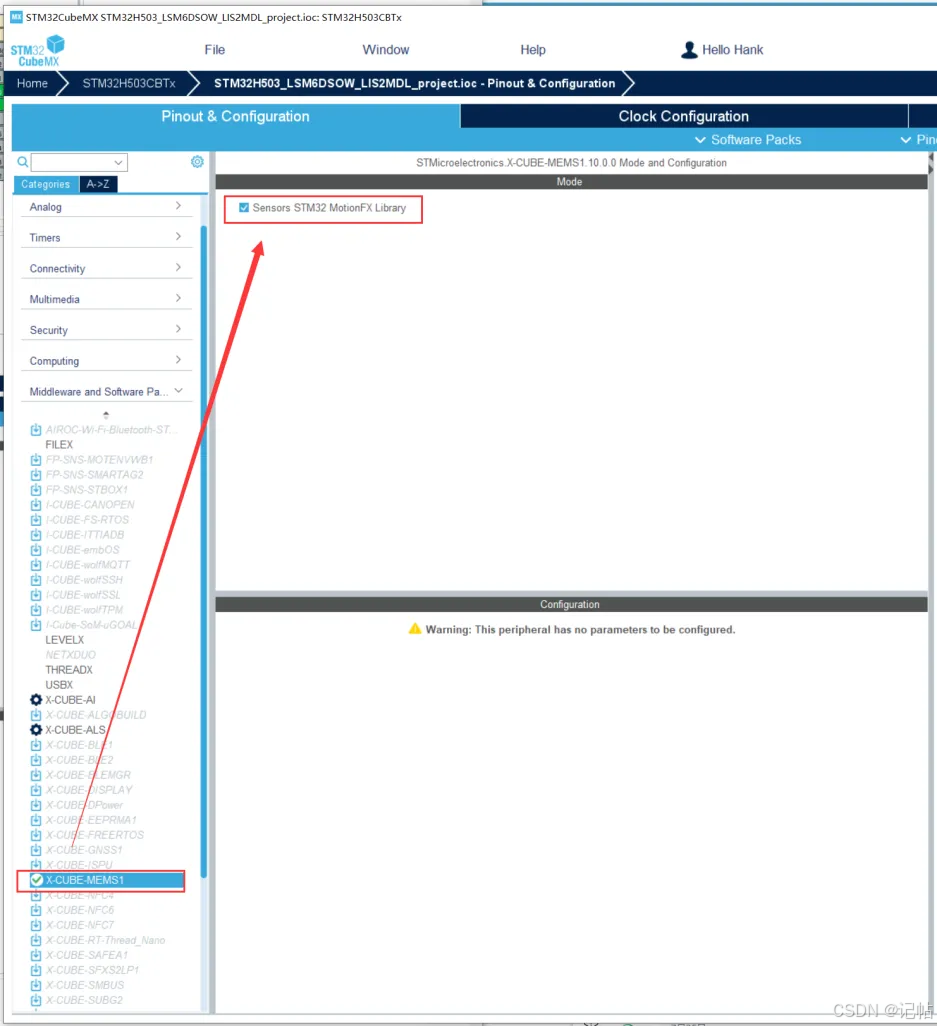Click download icon beside AIROC-Wi-Fi-Bluetooth-ST
This screenshot has width=937, height=1026.
click(36, 430)
